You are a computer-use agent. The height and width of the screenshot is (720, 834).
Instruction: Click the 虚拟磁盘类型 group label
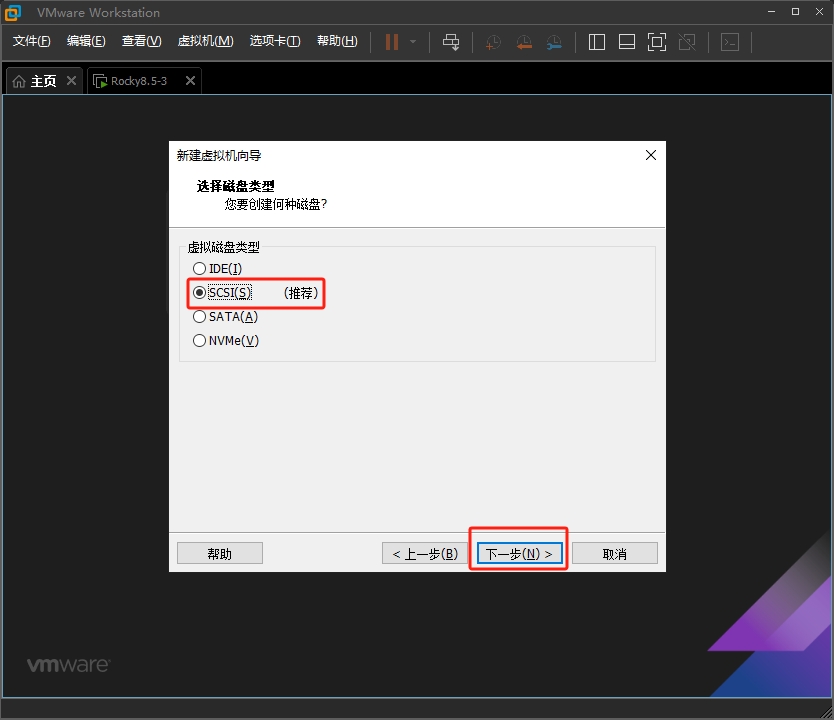[x=223, y=247]
